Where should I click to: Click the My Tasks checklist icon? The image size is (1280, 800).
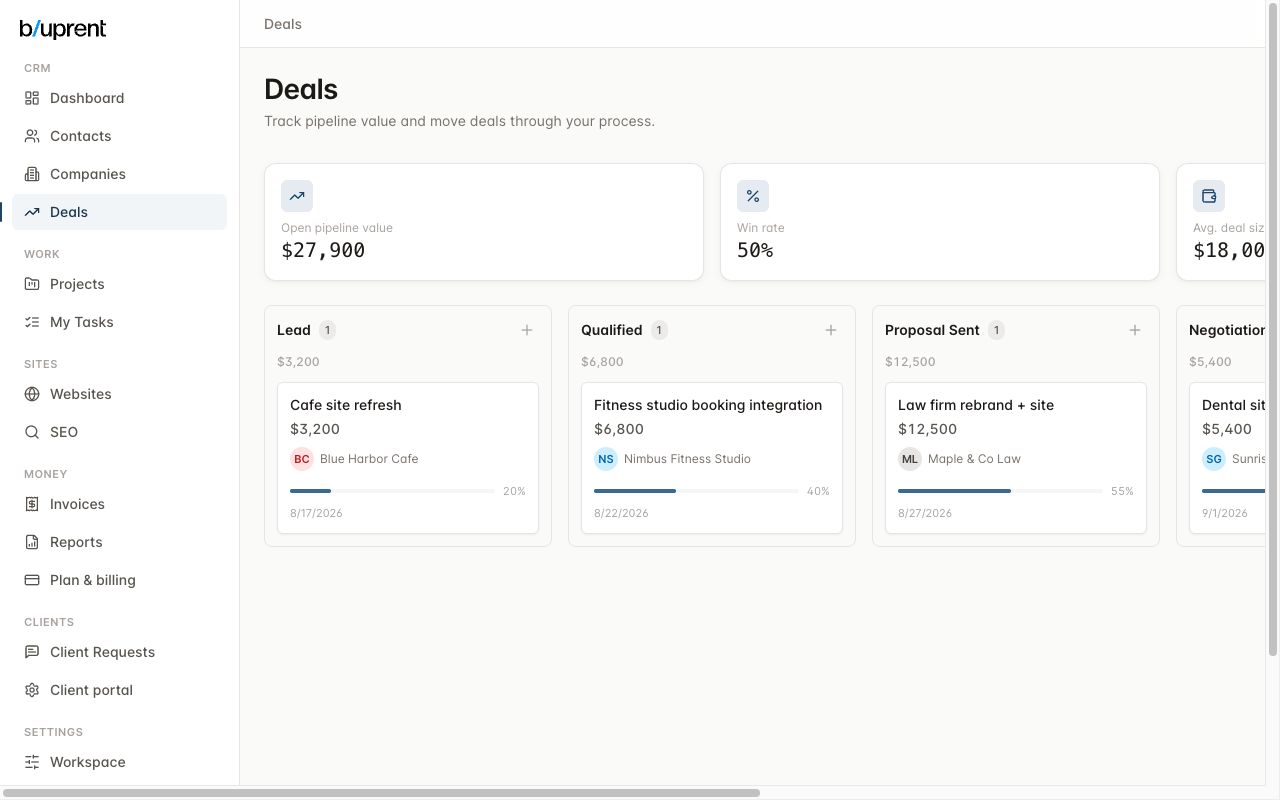click(32, 322)
